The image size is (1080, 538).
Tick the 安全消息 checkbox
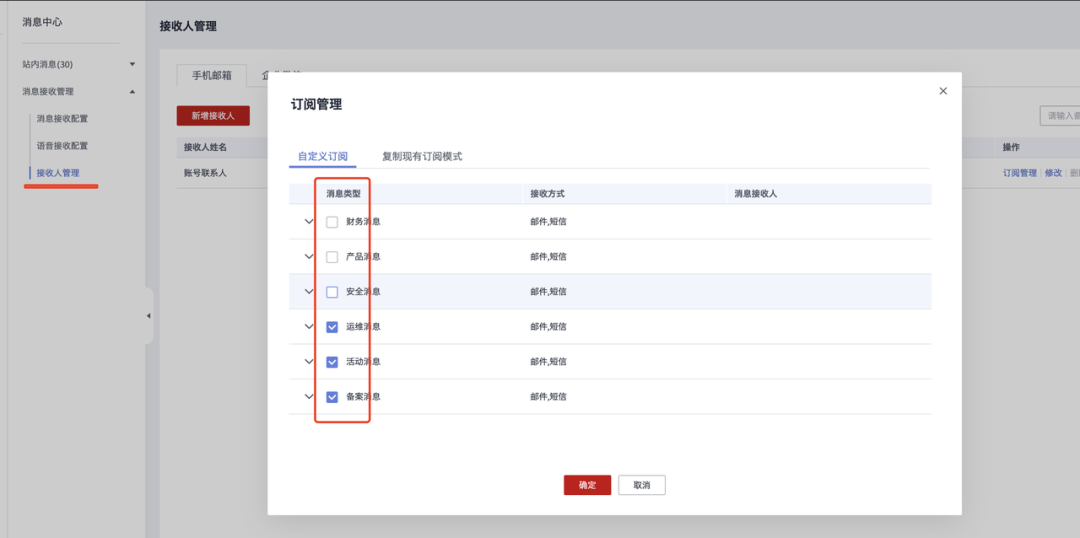332,292
